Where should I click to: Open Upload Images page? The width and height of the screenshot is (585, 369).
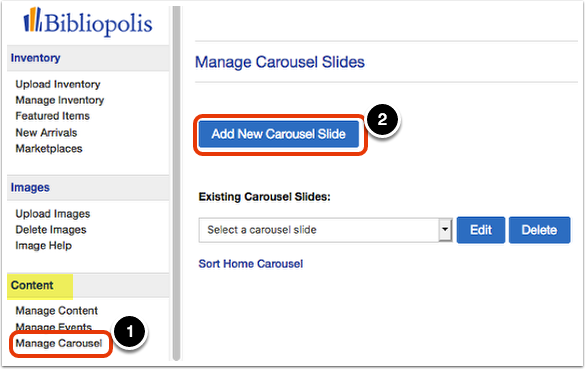point(53,214)
